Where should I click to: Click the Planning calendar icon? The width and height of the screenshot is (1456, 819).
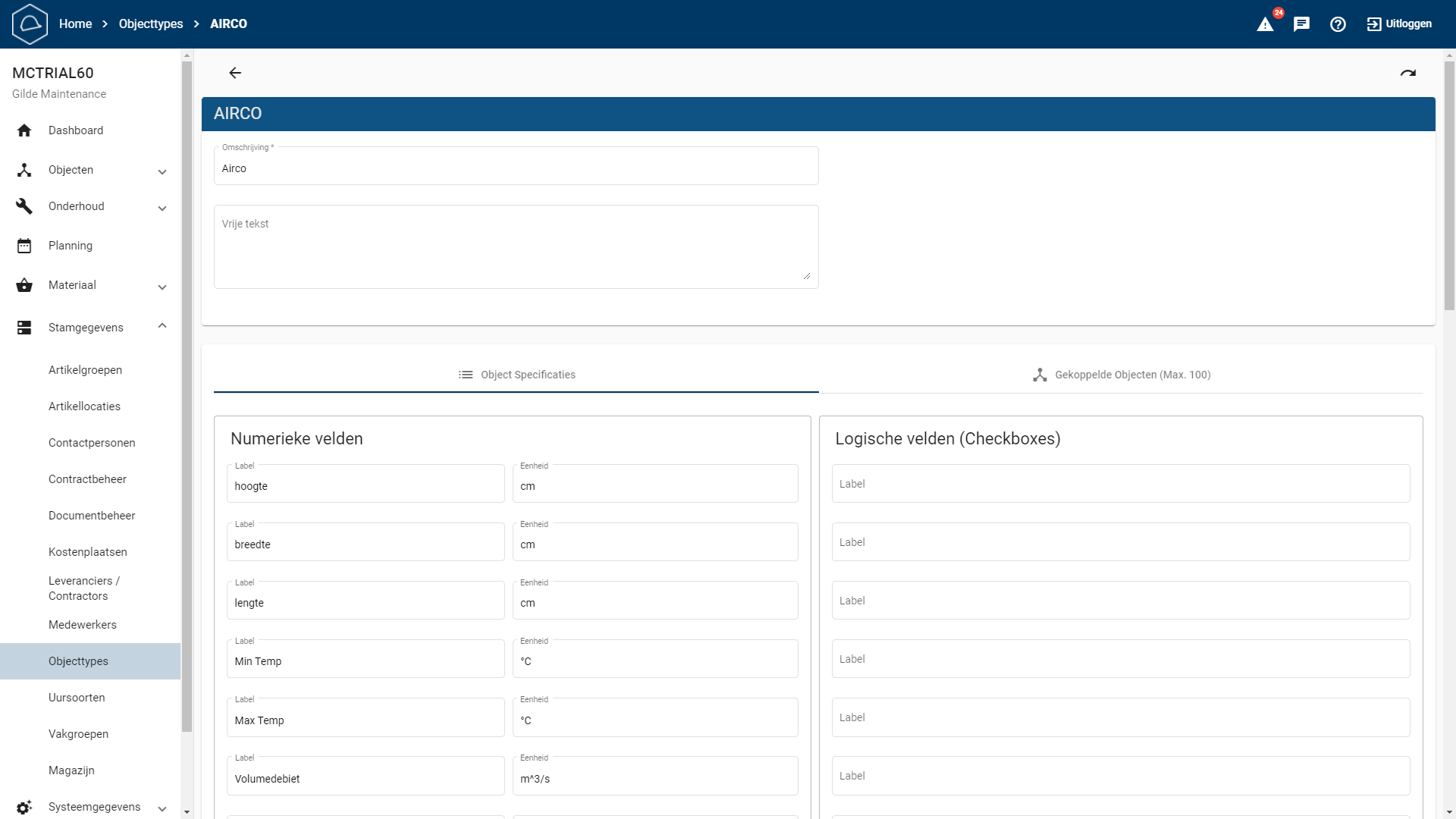tap(24, 246)
